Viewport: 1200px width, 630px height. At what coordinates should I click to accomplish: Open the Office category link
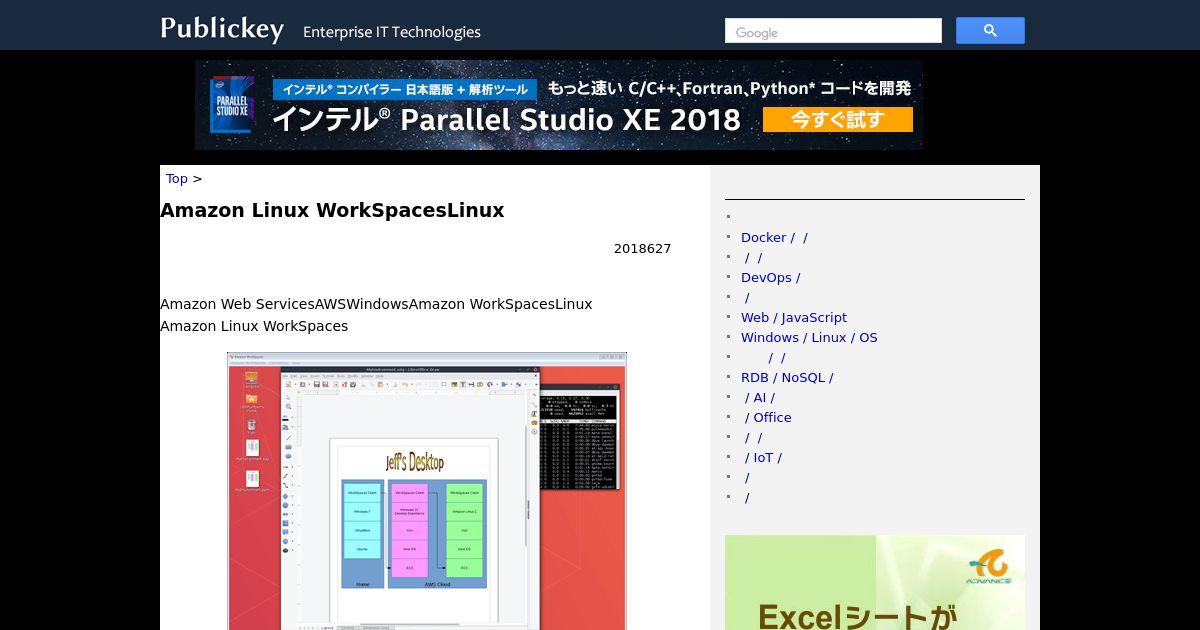click(768, 417)
